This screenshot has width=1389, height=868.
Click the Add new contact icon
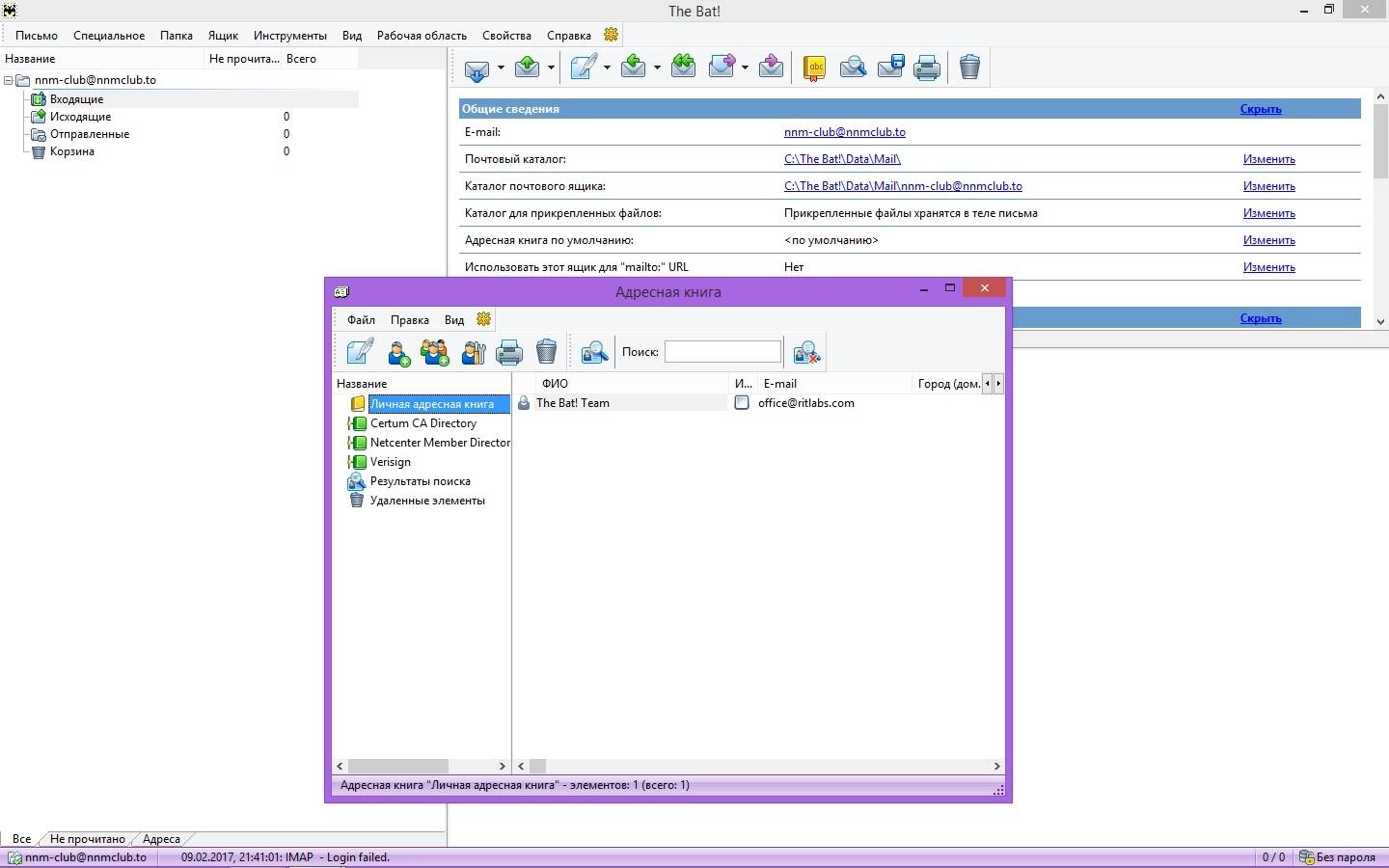pos(398,353)
